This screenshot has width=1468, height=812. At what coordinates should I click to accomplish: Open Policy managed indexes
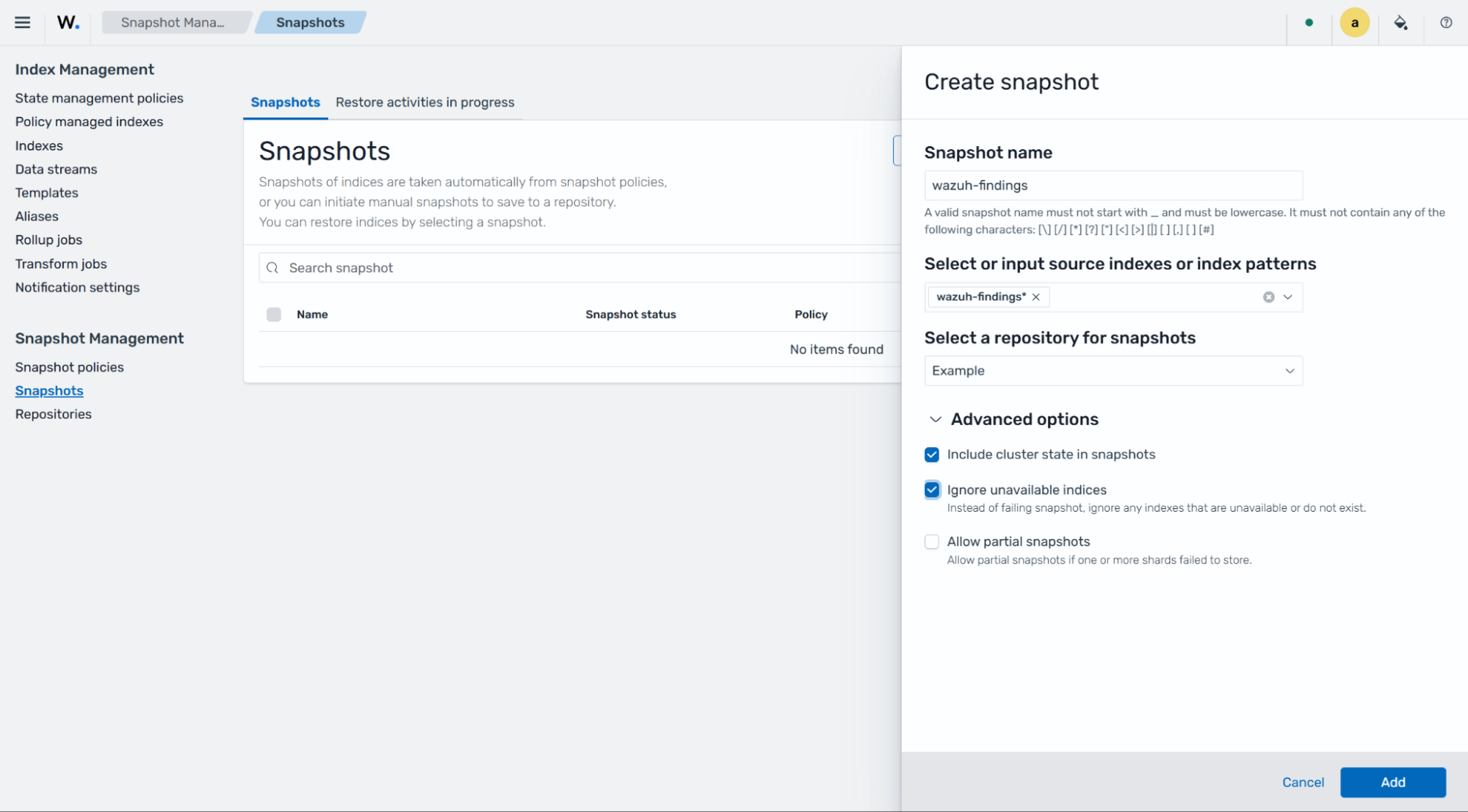pyautogui.click(x=89, y=122)
